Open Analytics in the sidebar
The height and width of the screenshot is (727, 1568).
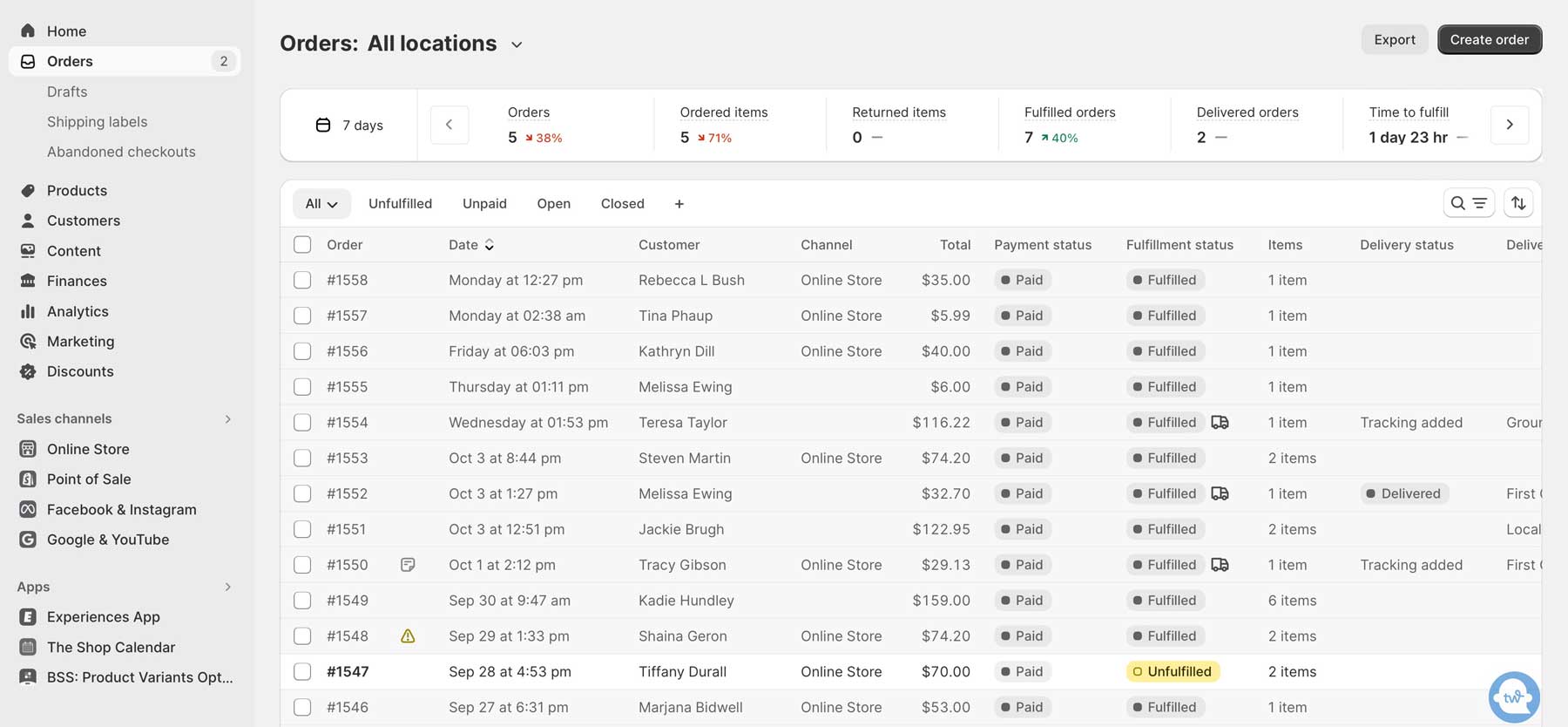tap(78, 311)
